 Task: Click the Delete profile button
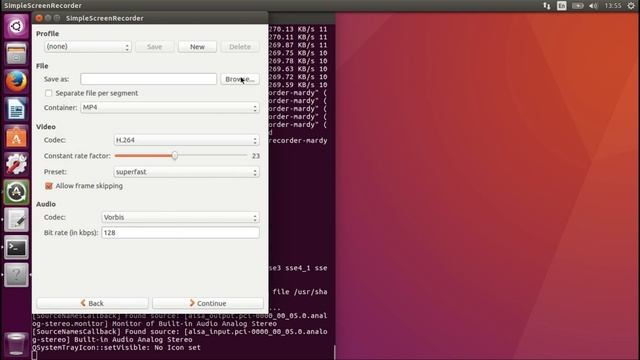(240, 47)
